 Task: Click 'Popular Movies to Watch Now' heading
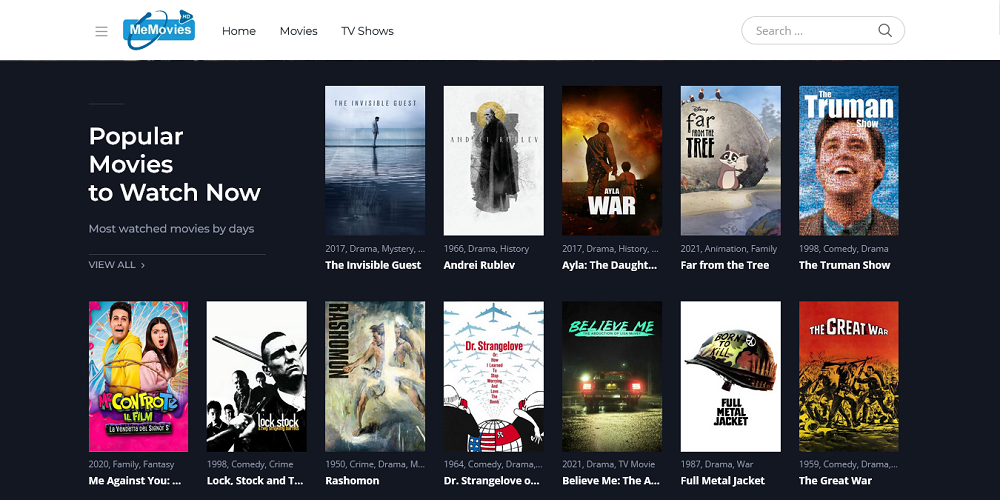coord(175,164)
